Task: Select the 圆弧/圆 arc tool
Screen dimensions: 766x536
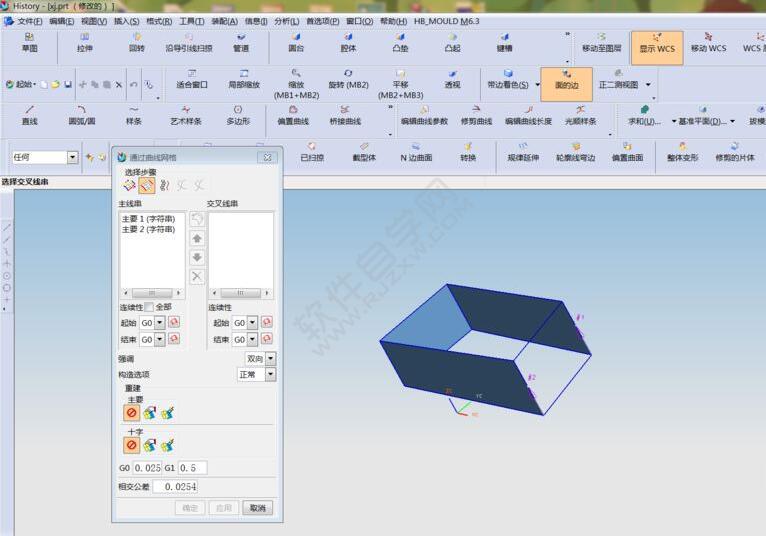Action: [x=82, y=116]
